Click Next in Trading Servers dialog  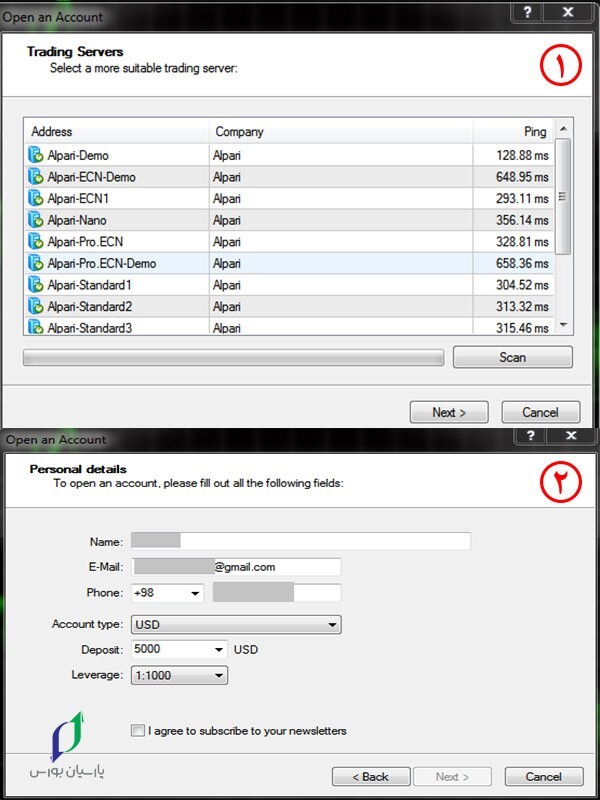[x=449, y=412]
